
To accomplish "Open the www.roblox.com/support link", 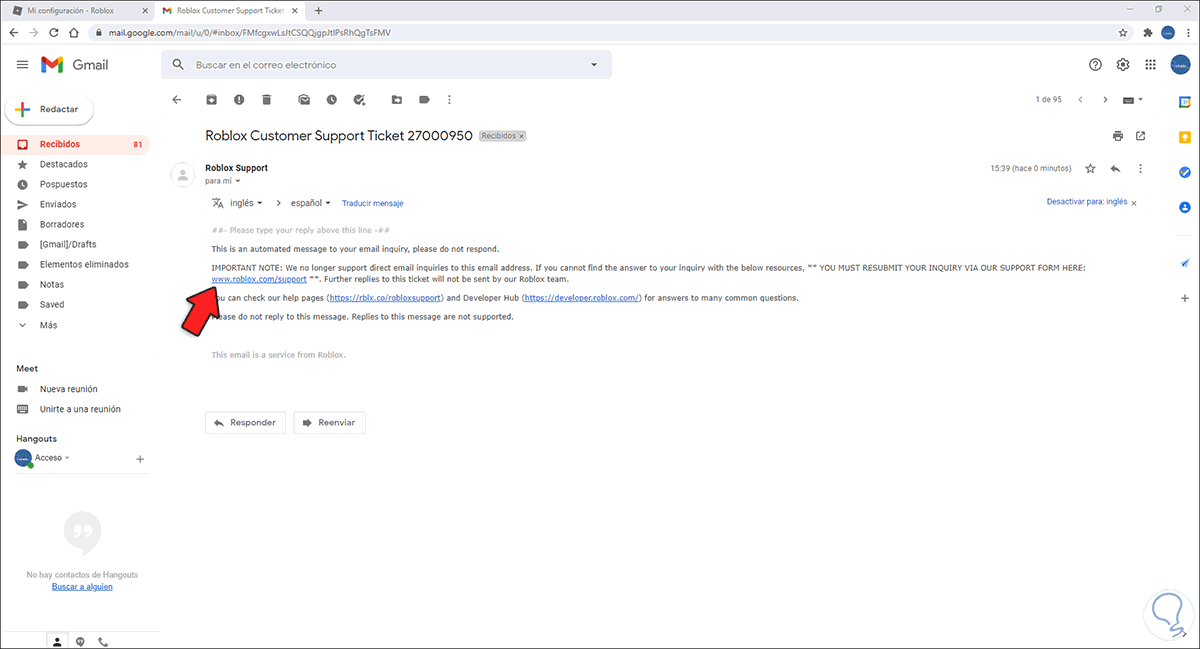I will 259,279.
